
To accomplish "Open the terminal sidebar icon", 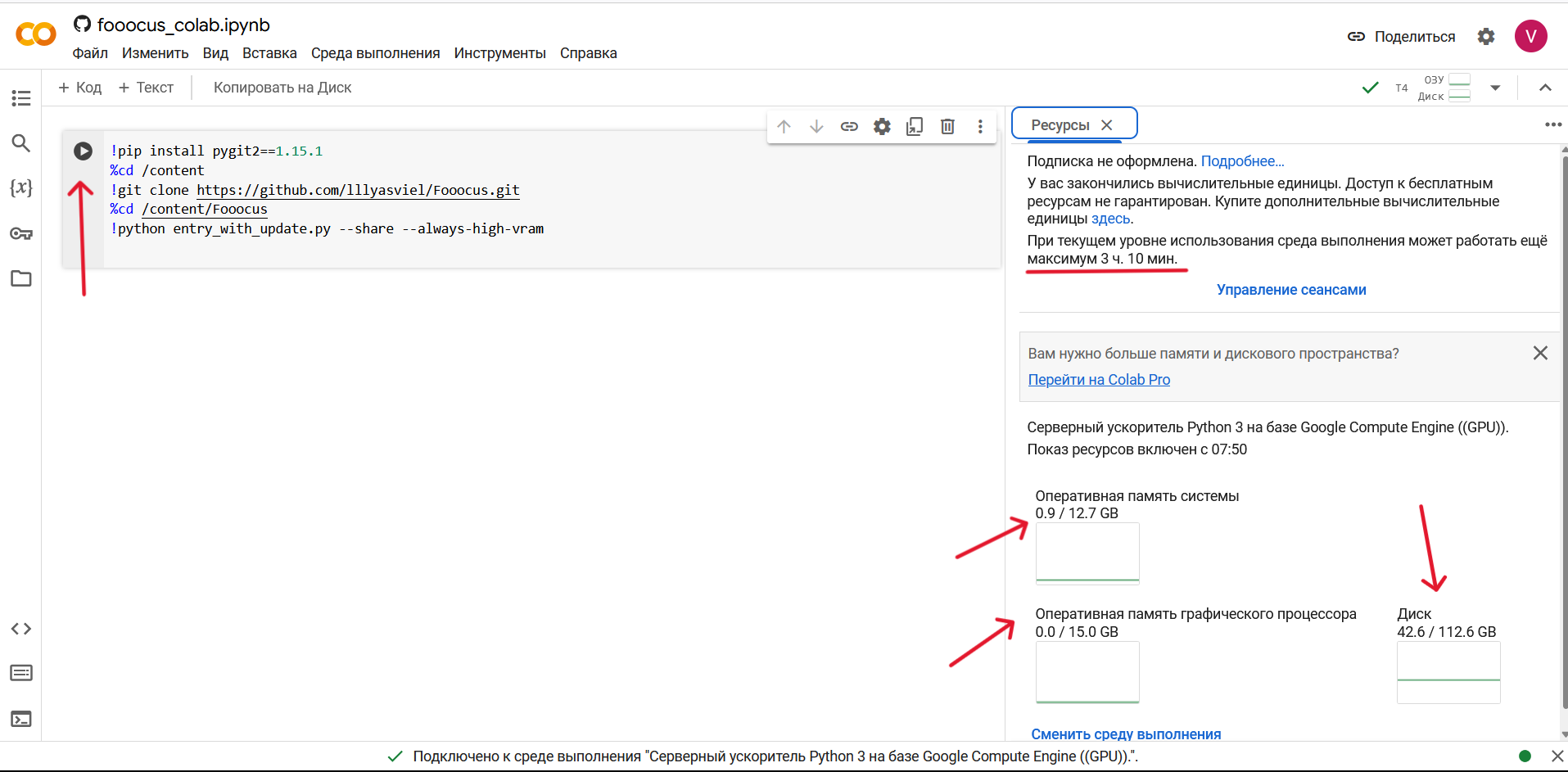I will [x=21, y=719].
